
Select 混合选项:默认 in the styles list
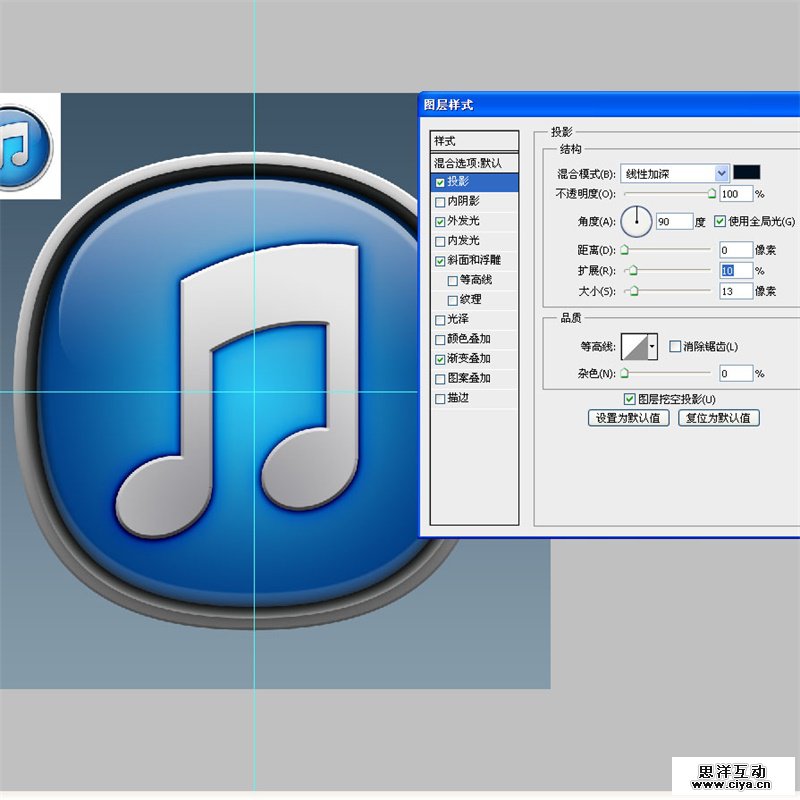point(474,162)
